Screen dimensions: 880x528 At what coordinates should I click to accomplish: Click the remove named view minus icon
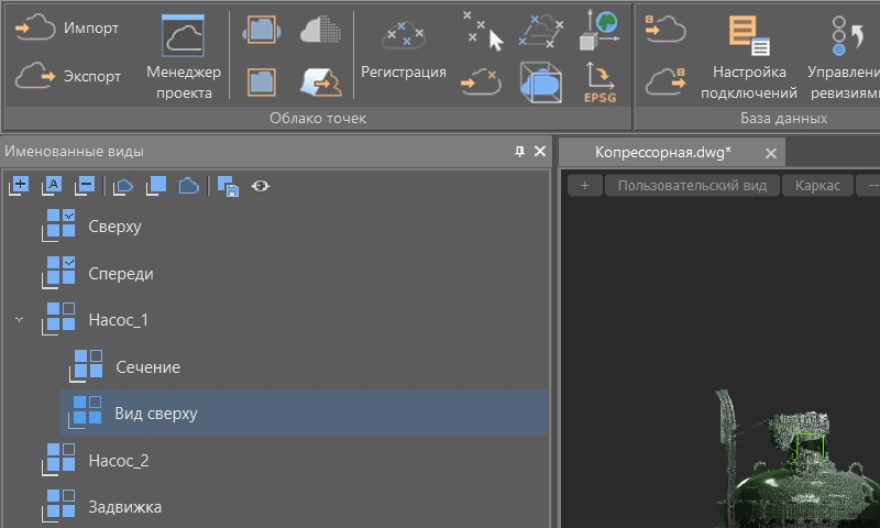pyautogui.click(x=86, y=185)
